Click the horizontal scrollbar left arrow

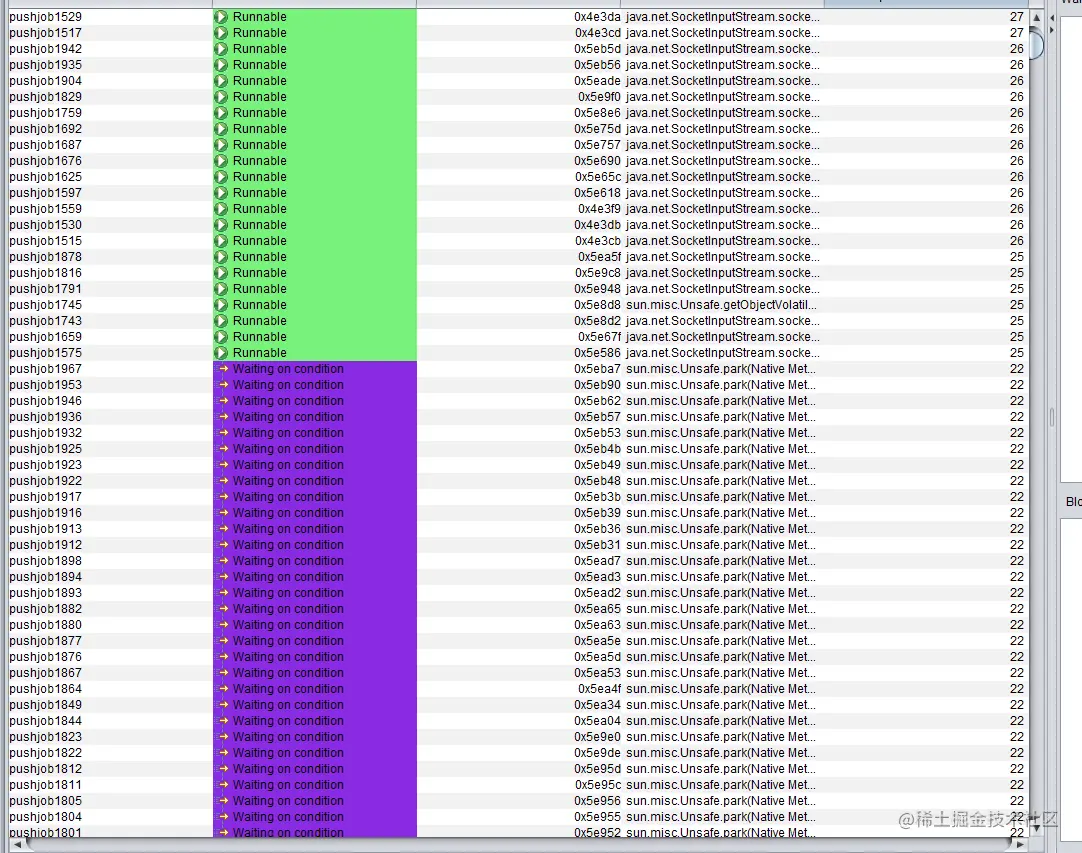[17, 844]
